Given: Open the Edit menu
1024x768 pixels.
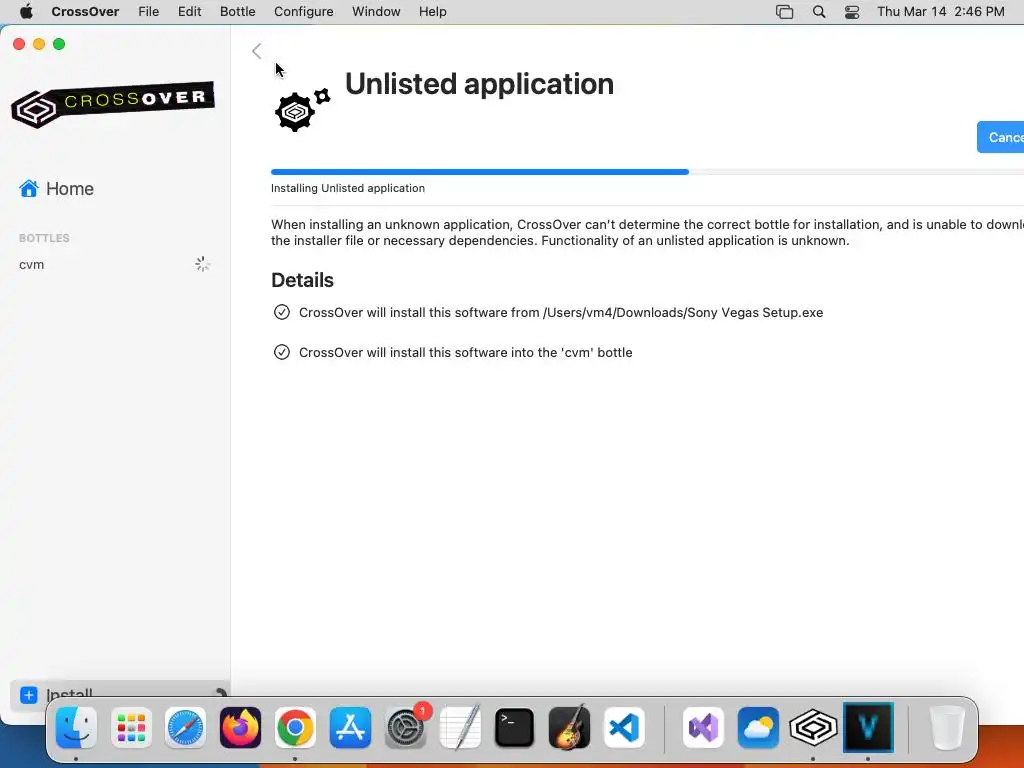Looking at the screenshot, I should [189, 12].
